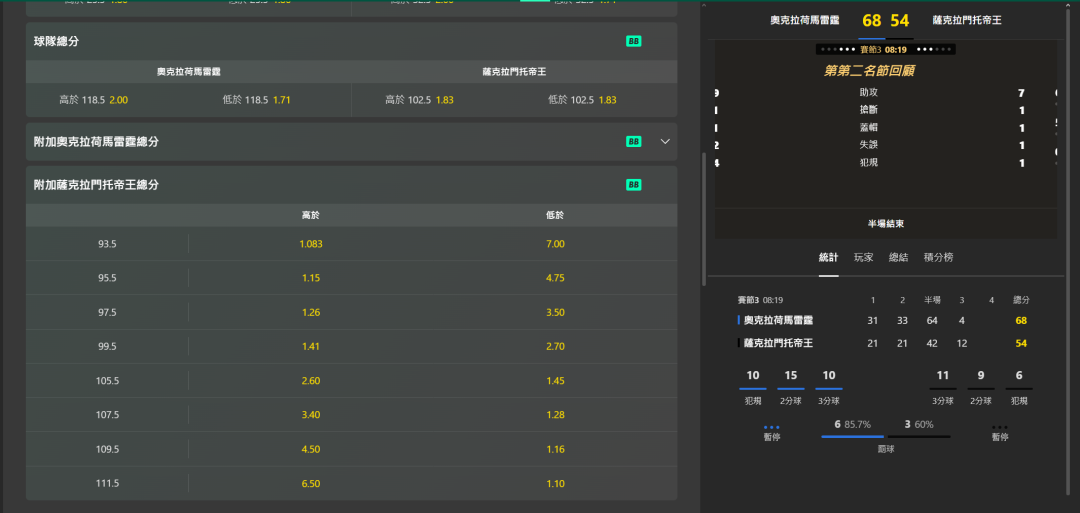Click the 第二名節回顧 heading
Screen dimensions: 1080x513
pos(869,70)
